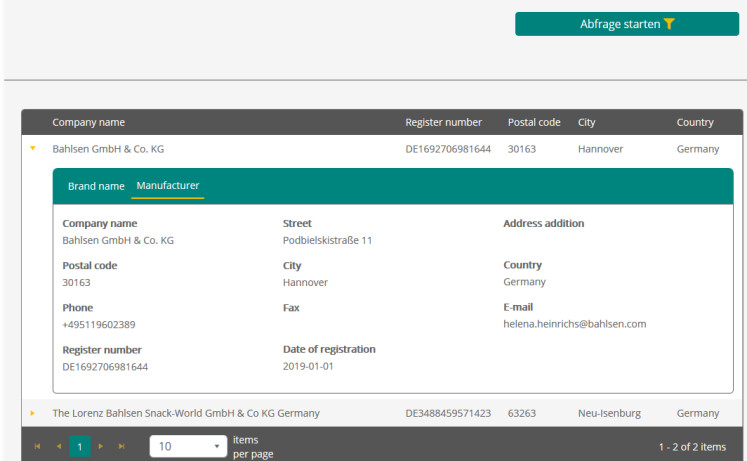Click registration date 2019-01-01
Screen dimensions: 747x461
308,366
